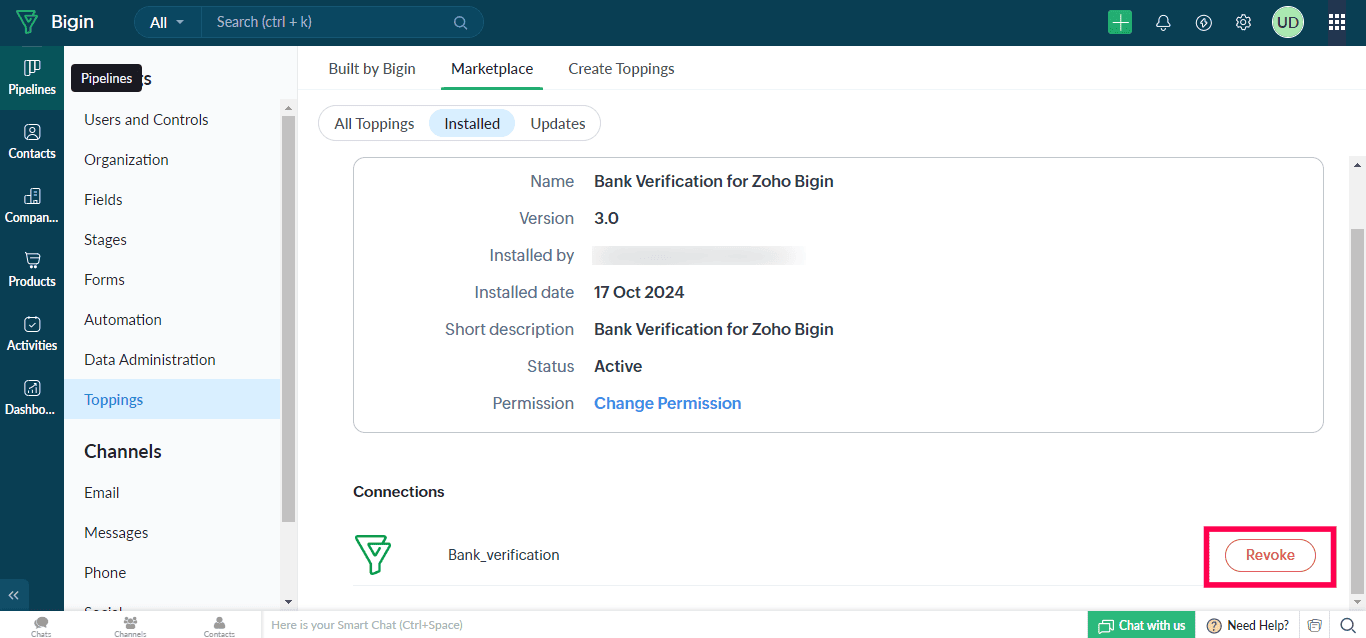The height and width of the screenshot is (638, 1366).
Task: Open Contacts in the bottom chat bar
Action: [219, 626]
